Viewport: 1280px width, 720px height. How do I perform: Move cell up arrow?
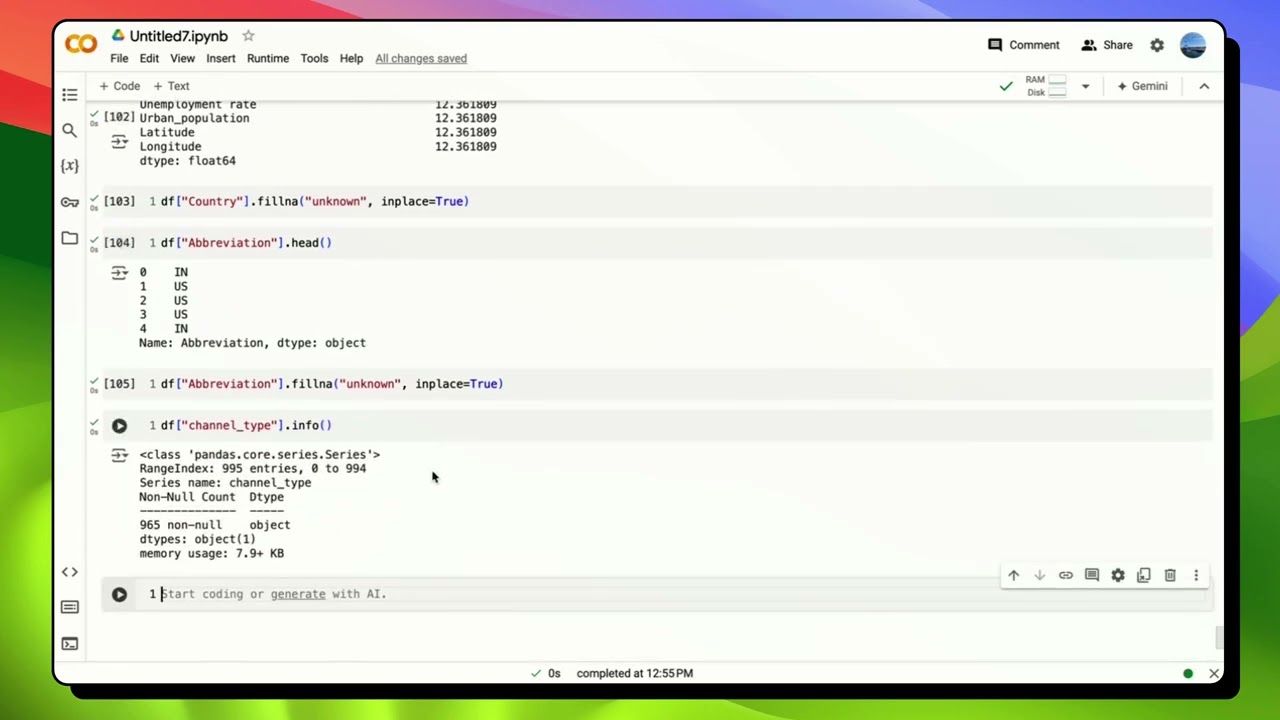click(x=1014, y=575)
